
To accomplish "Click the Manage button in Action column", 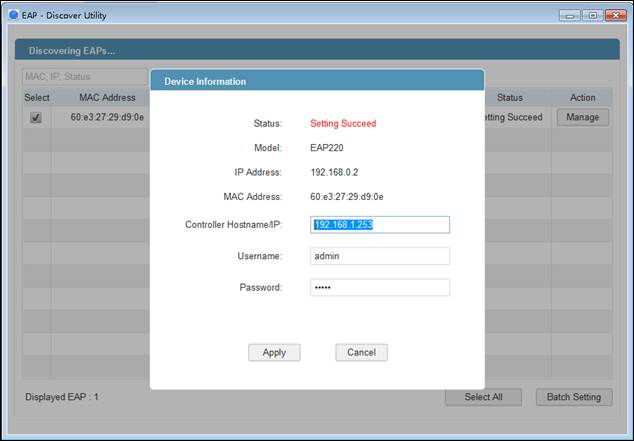I will coord(583,117).
